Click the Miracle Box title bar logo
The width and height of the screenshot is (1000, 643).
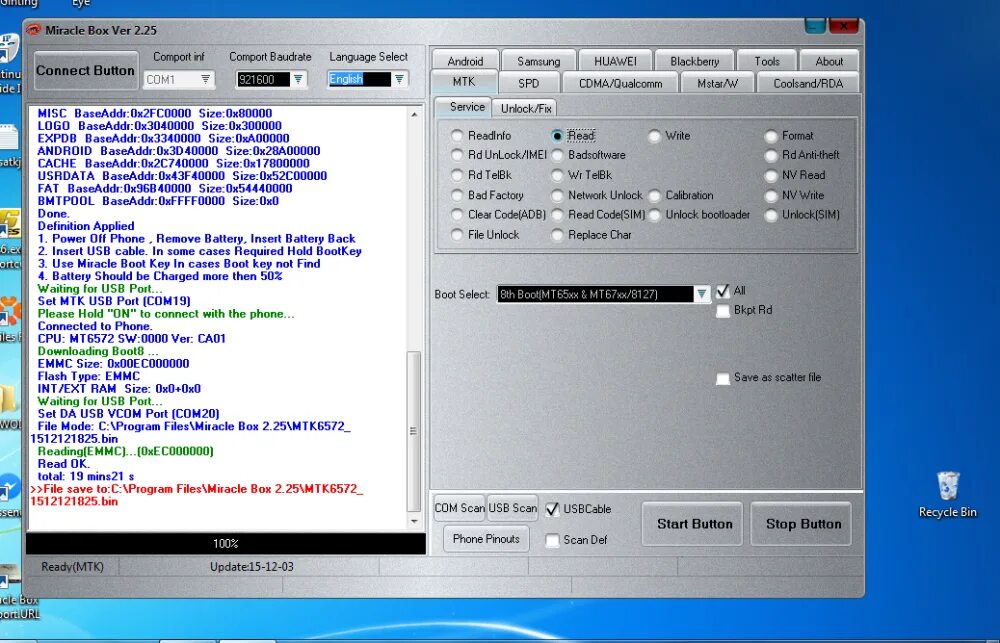coord(33,30)
